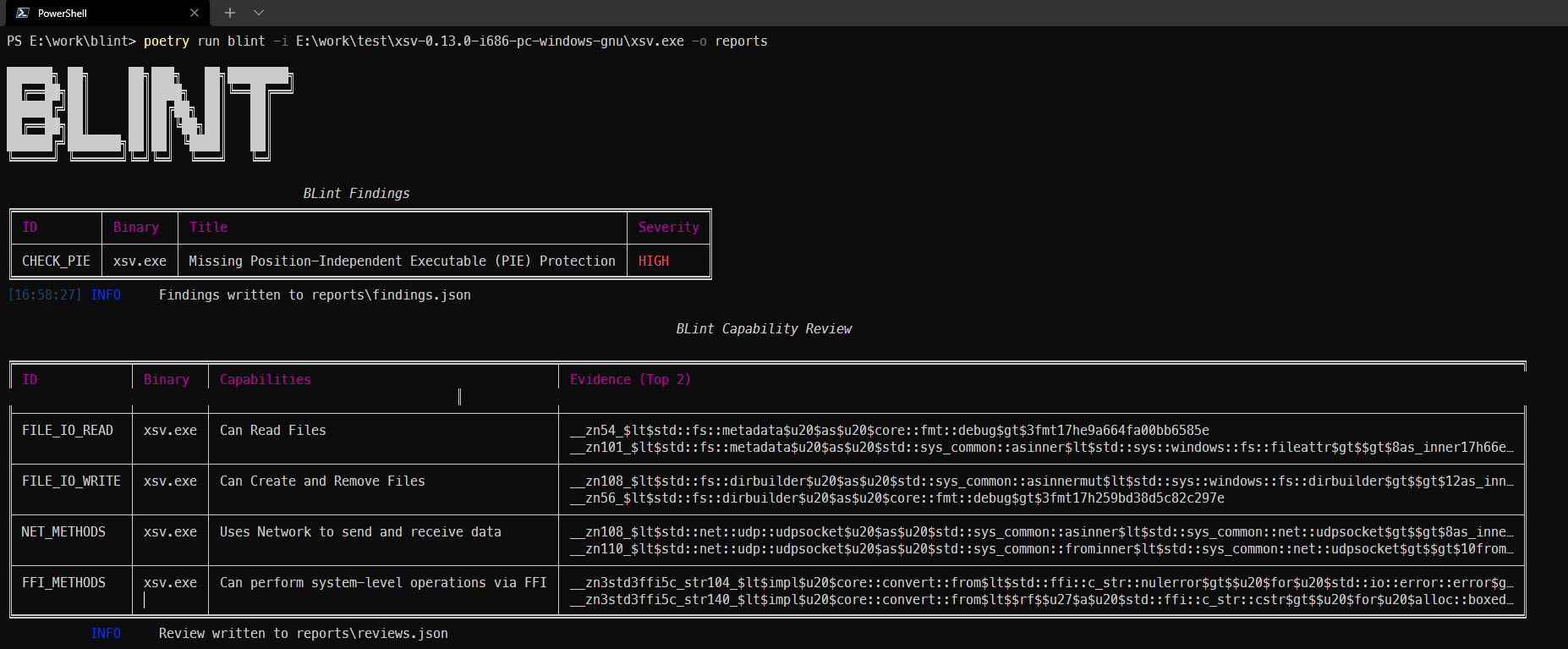Click the c_str140 FFI evidence line
The height and width of the screenshot is (649, 1568).
click(1042, 600)
